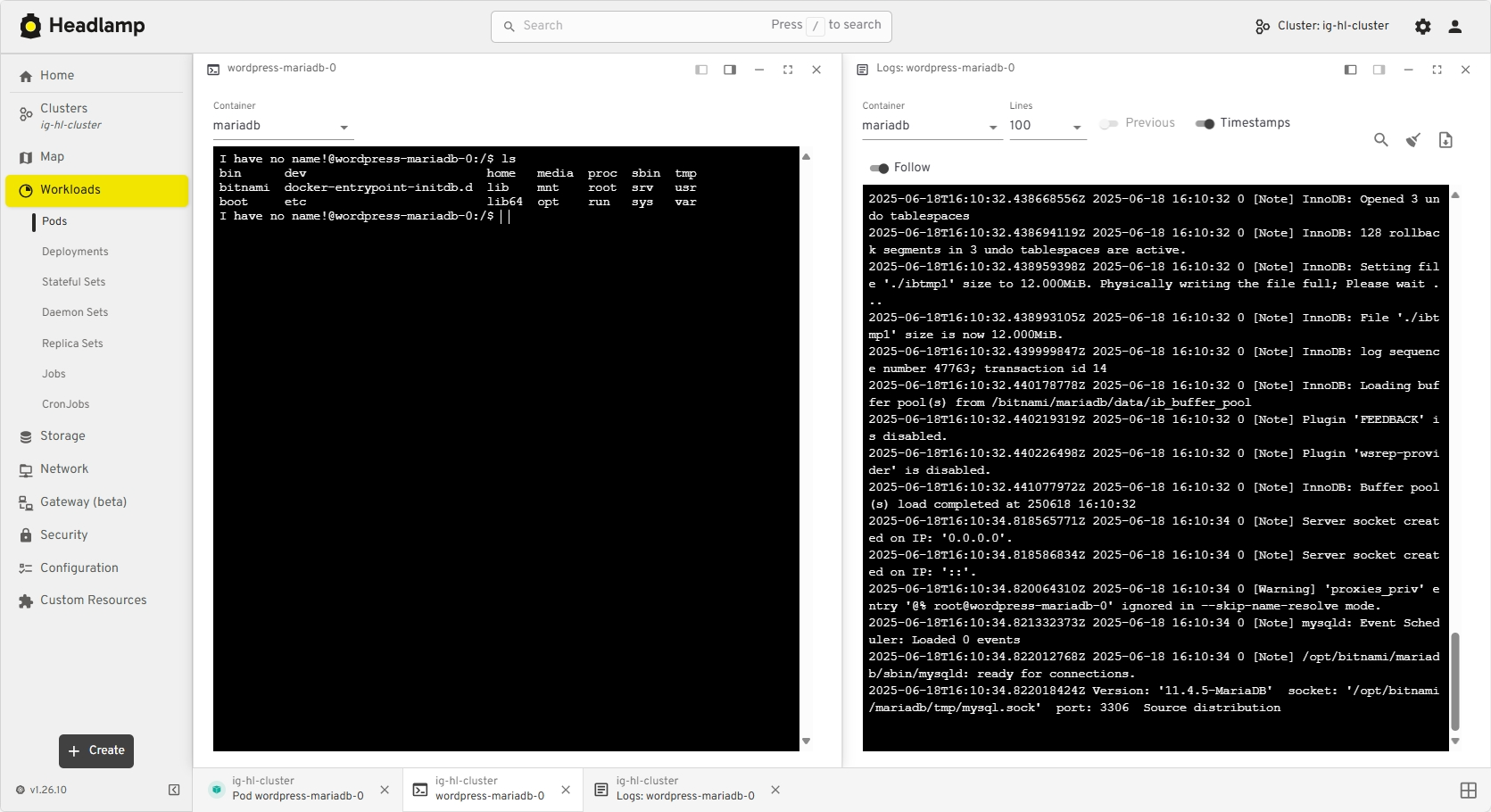Open the Cluster: ig-hl-cluster selector

pos(1321,26)
